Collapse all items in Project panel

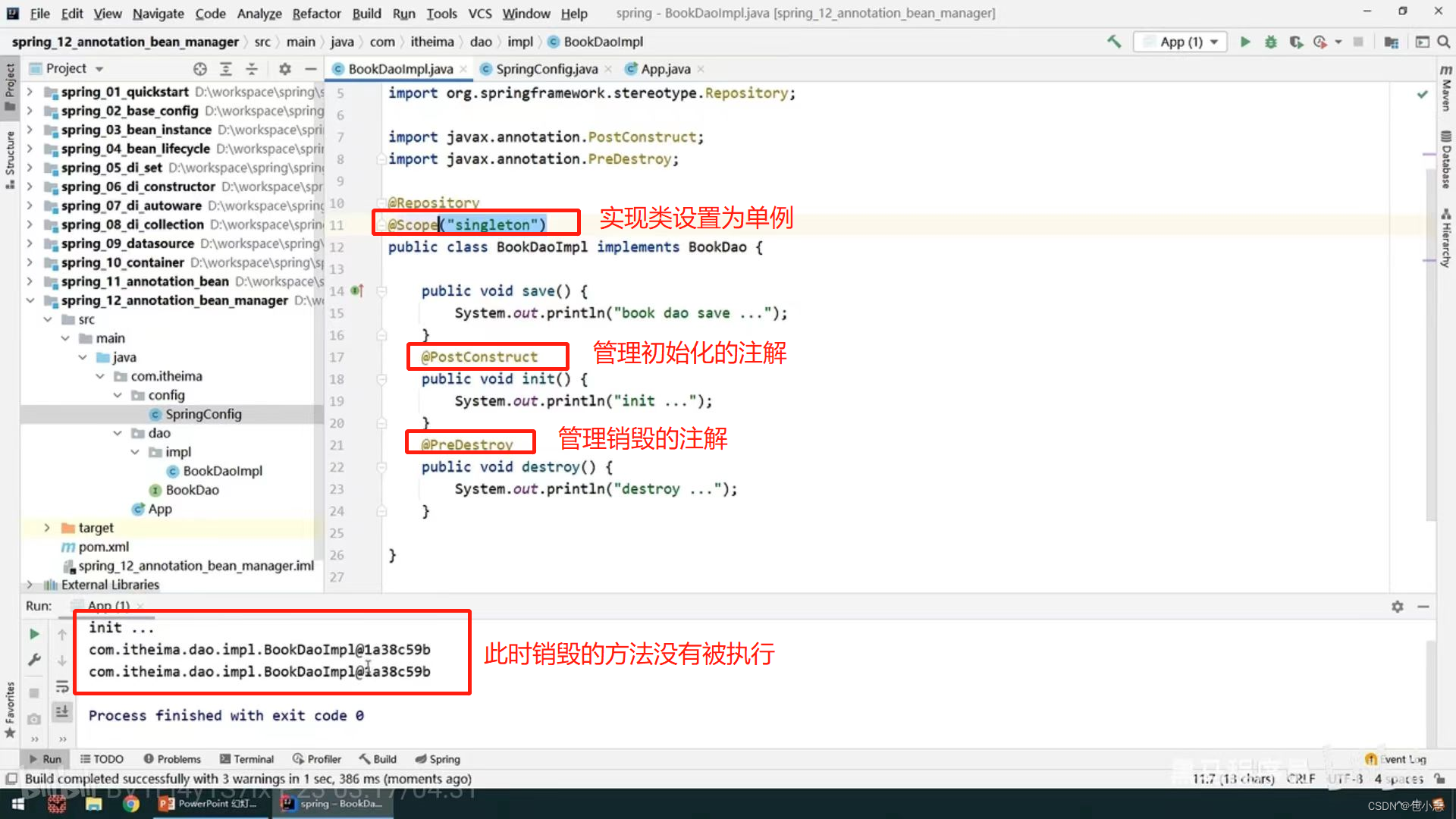pos(251,69)
